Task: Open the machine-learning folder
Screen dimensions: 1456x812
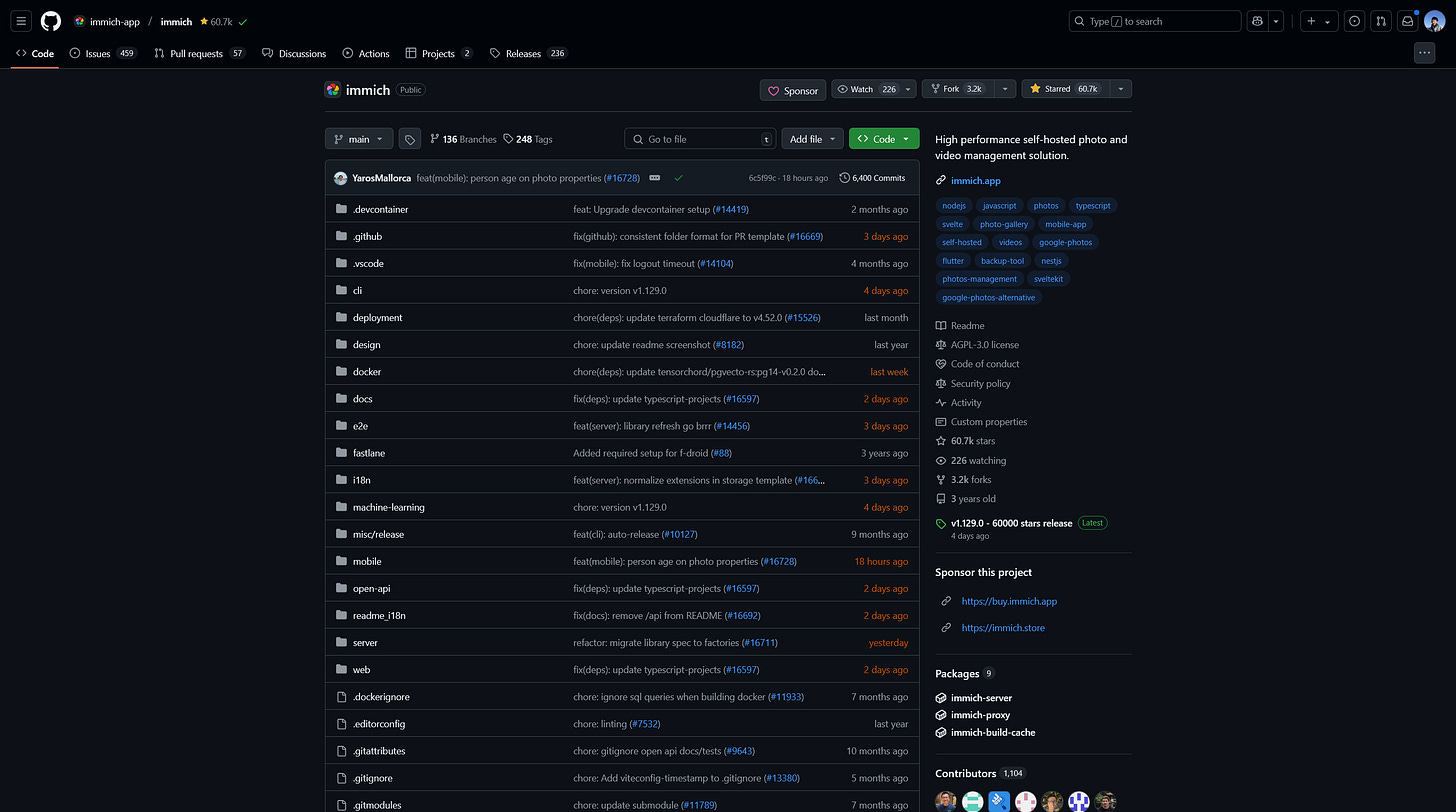Action: 388,507
